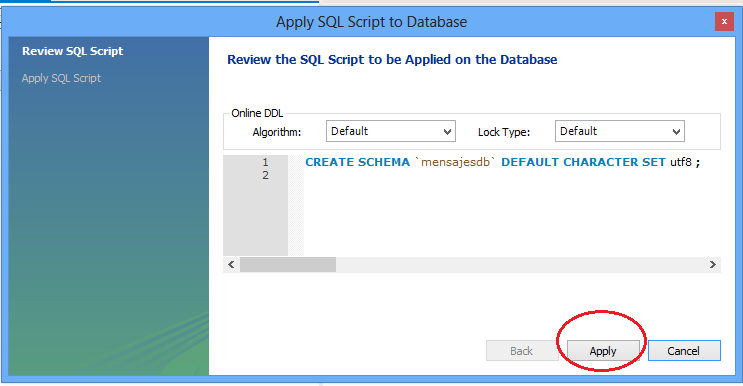Click the dialog title Apply SQL Script to Database
The height and width of the screenshot is (386, 743).
point(372,22)
